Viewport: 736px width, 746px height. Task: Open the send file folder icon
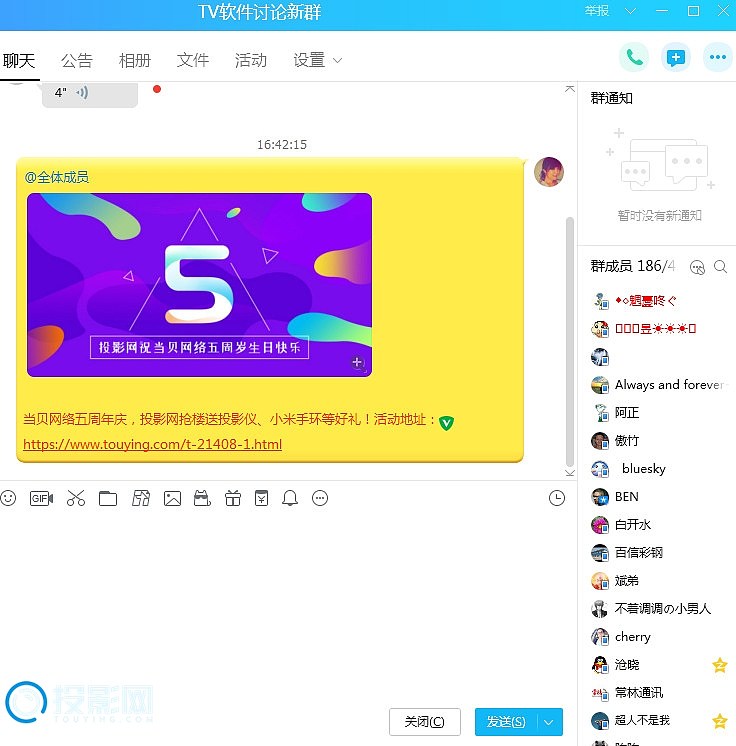coord(108,498)
